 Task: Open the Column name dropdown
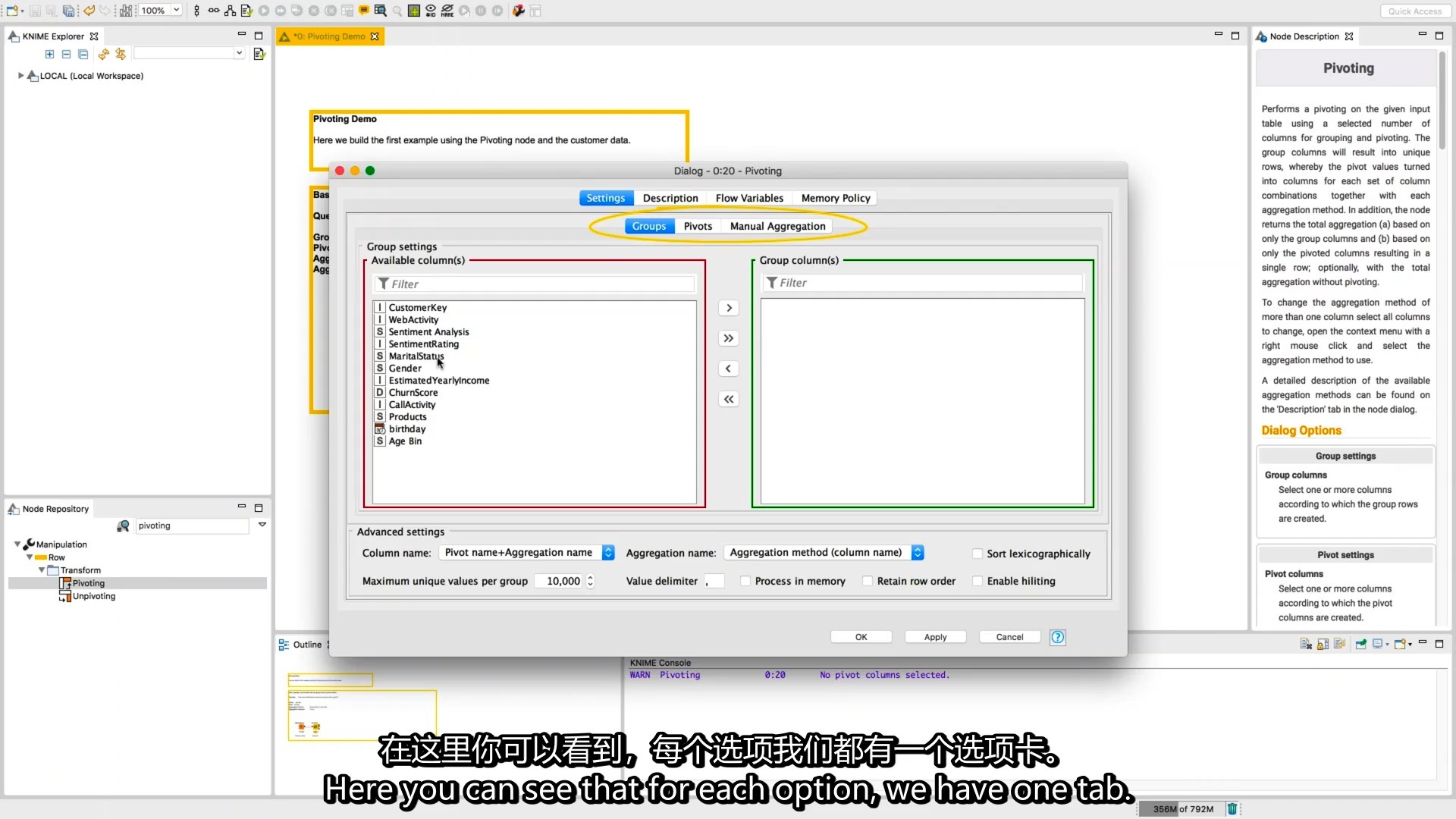point(526,553)
